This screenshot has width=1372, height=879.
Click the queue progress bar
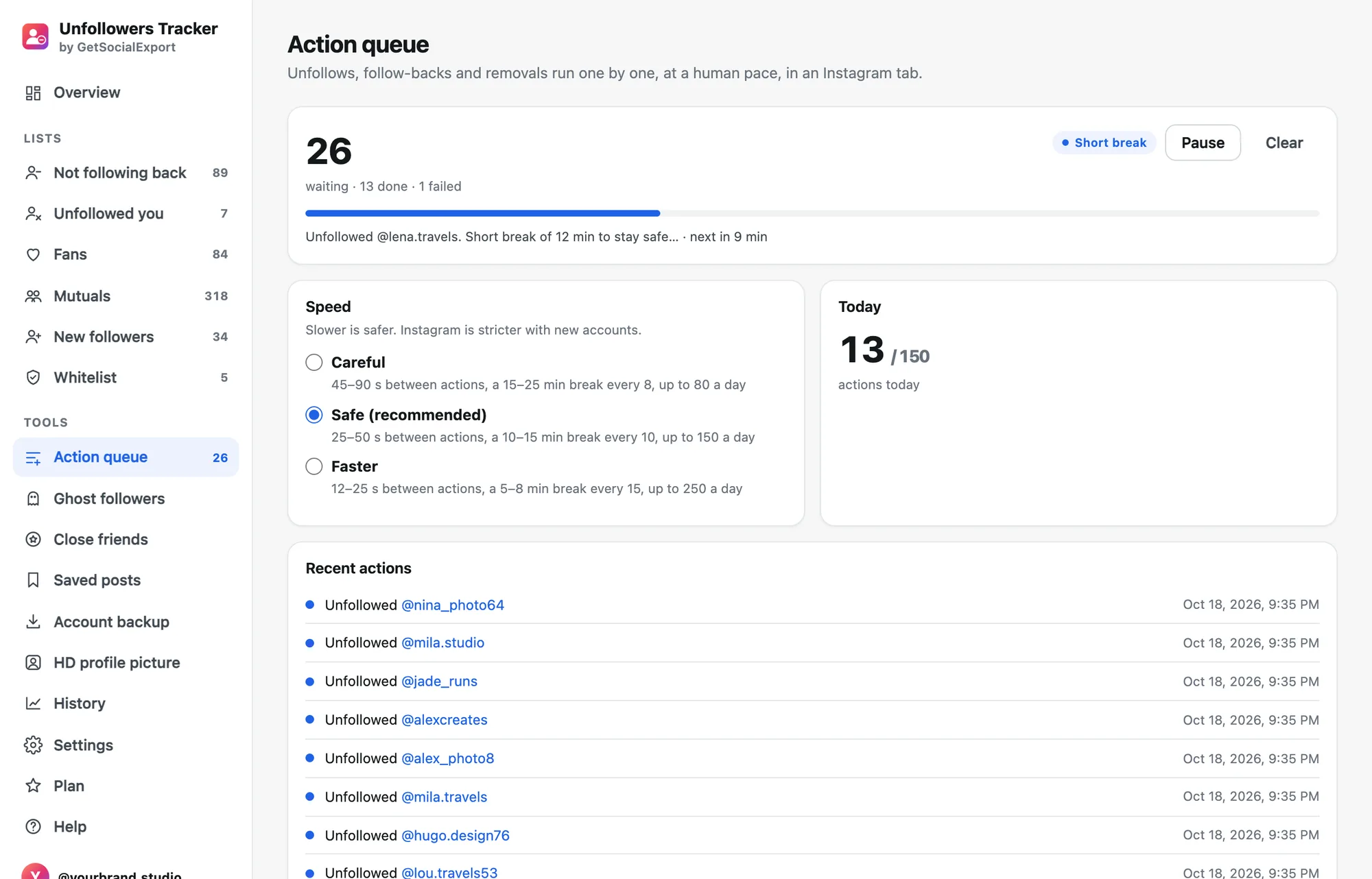812,213
